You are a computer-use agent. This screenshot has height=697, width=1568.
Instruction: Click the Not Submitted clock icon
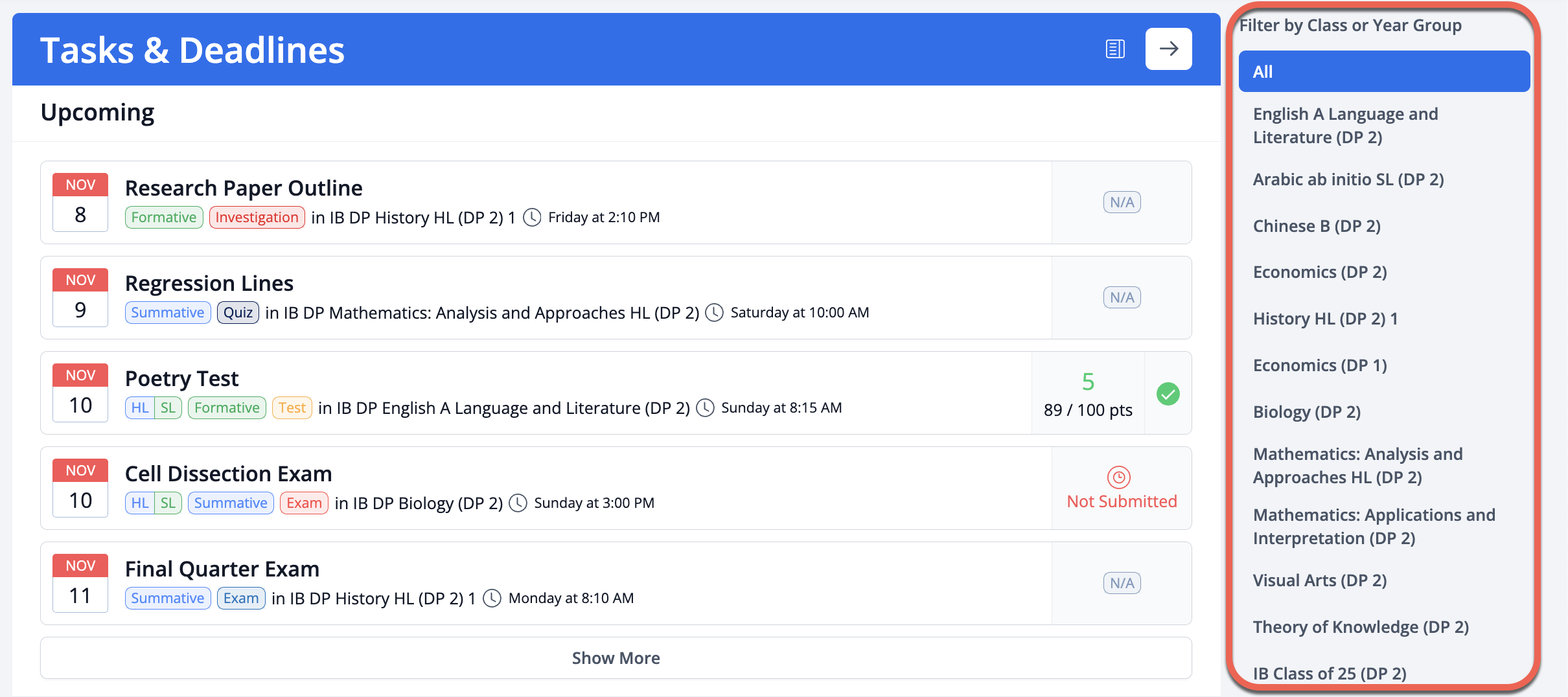(x=1118, y=477)
